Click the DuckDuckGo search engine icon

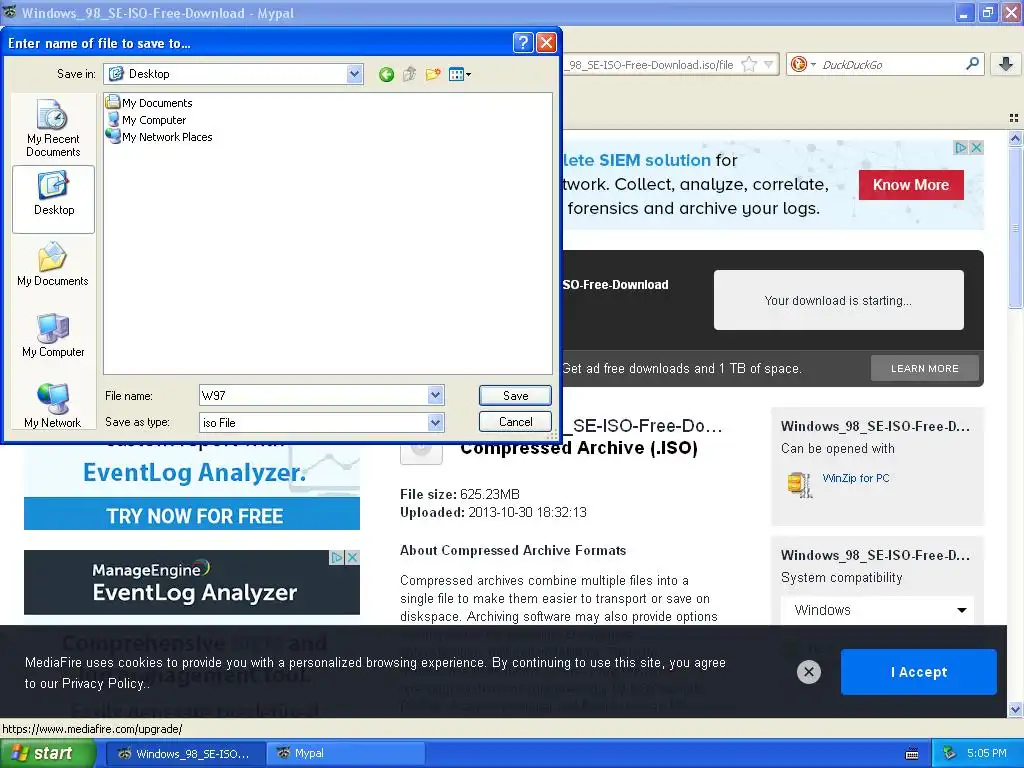(798, 65)
